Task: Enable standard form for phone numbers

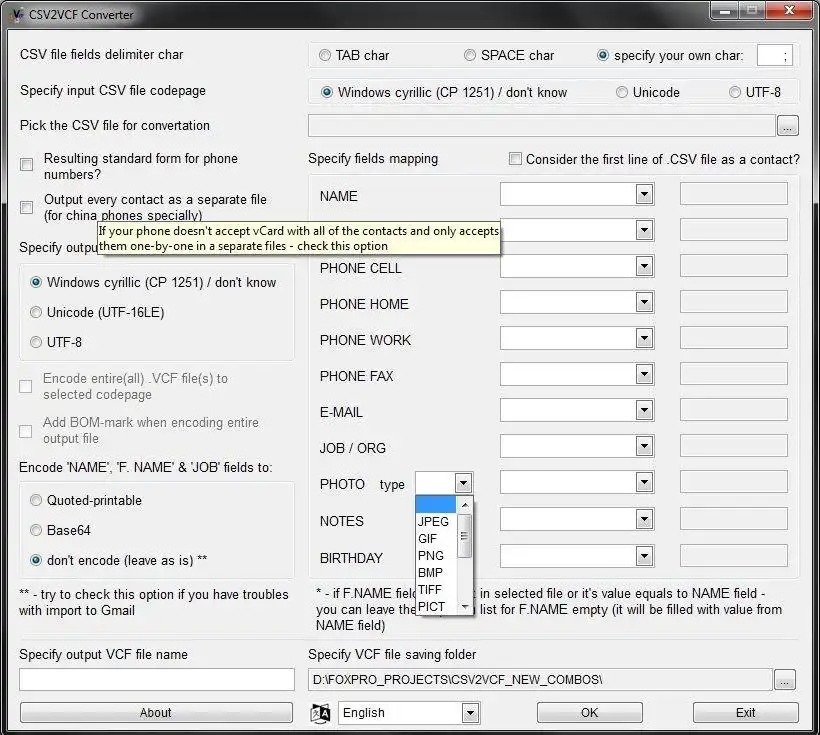Action: (x=26, y=165)
